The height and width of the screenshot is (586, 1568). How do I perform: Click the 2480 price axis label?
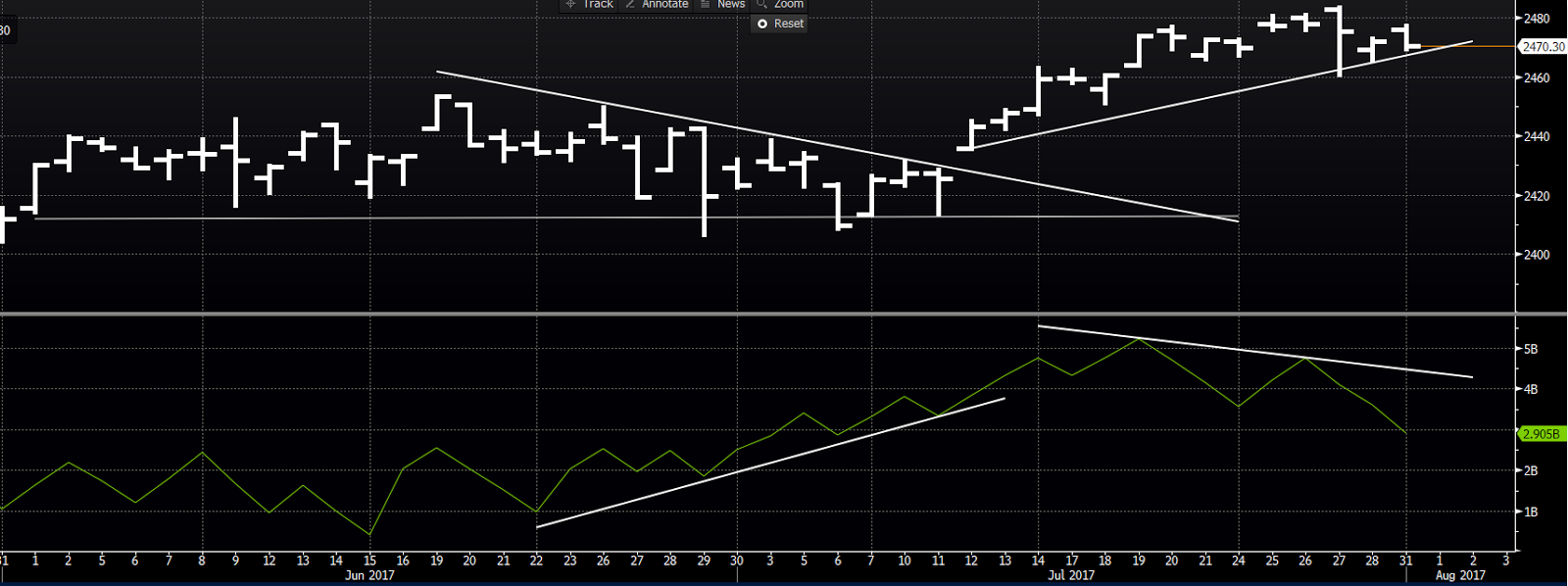pos(1536,19)
